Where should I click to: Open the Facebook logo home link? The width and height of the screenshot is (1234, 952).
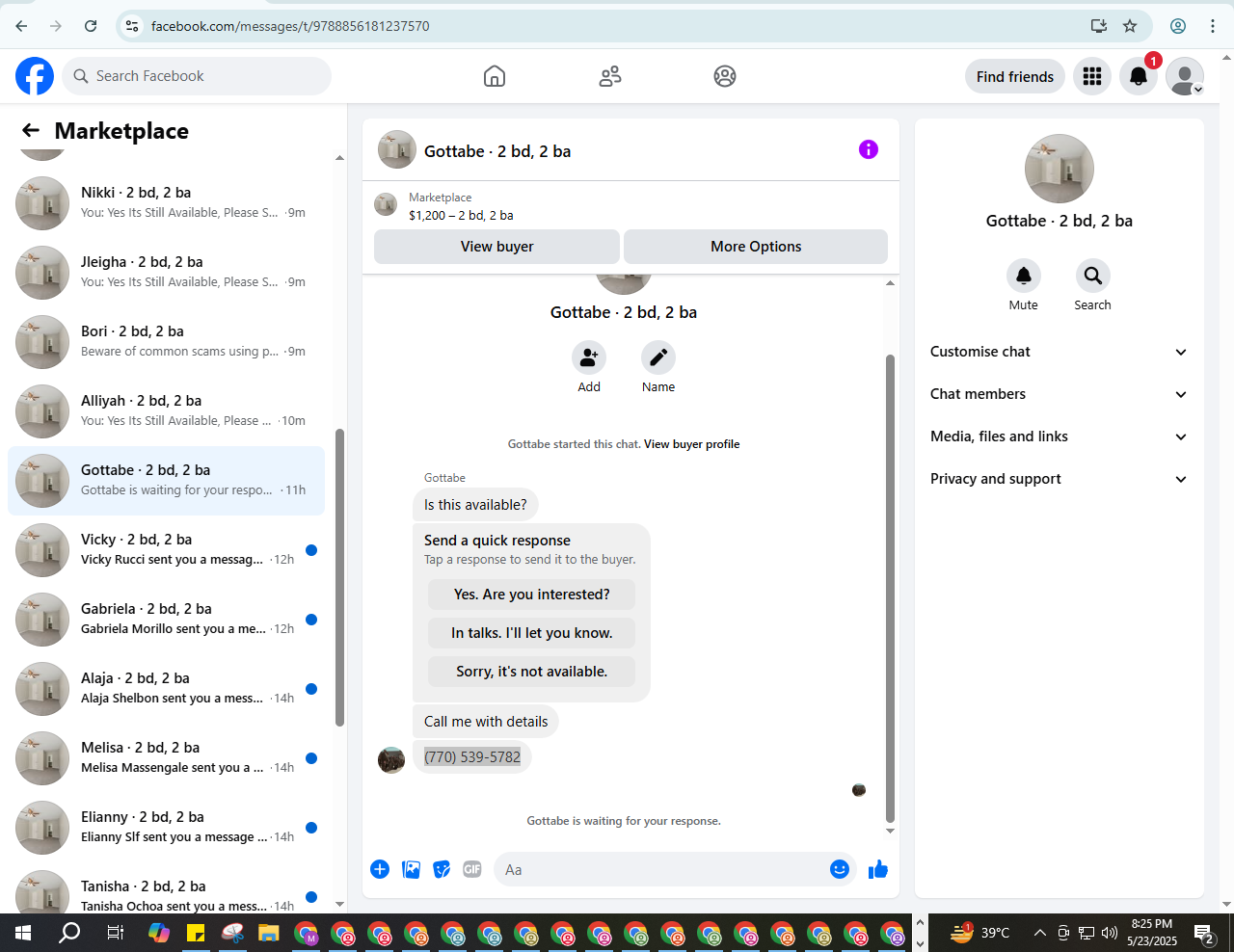click(x=35, y=76)
